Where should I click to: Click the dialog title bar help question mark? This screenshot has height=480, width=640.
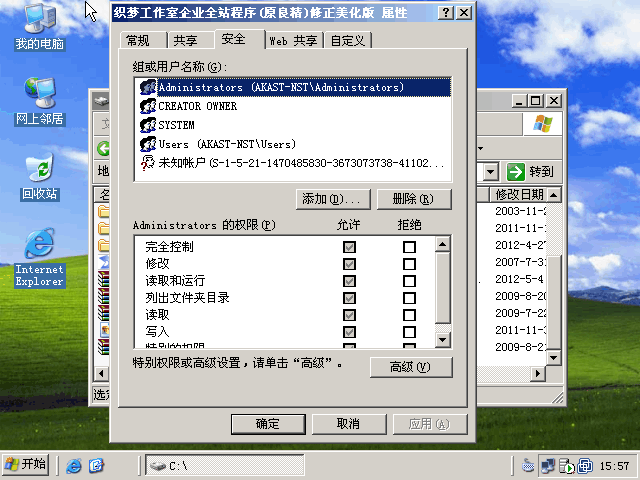[x=445, y=12]
